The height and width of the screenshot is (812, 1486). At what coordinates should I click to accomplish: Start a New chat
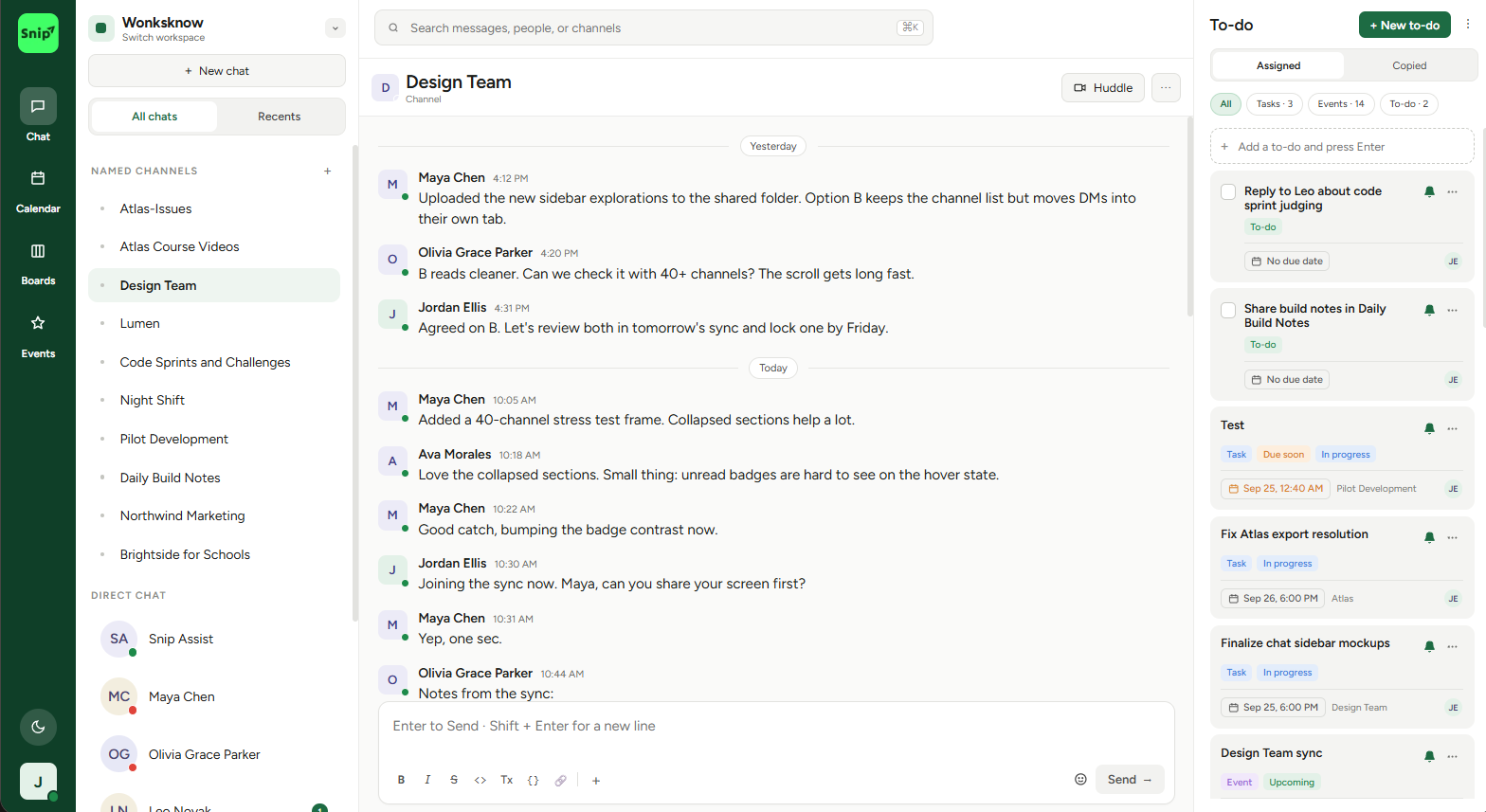pyautogui.click(x=217, y=71)
